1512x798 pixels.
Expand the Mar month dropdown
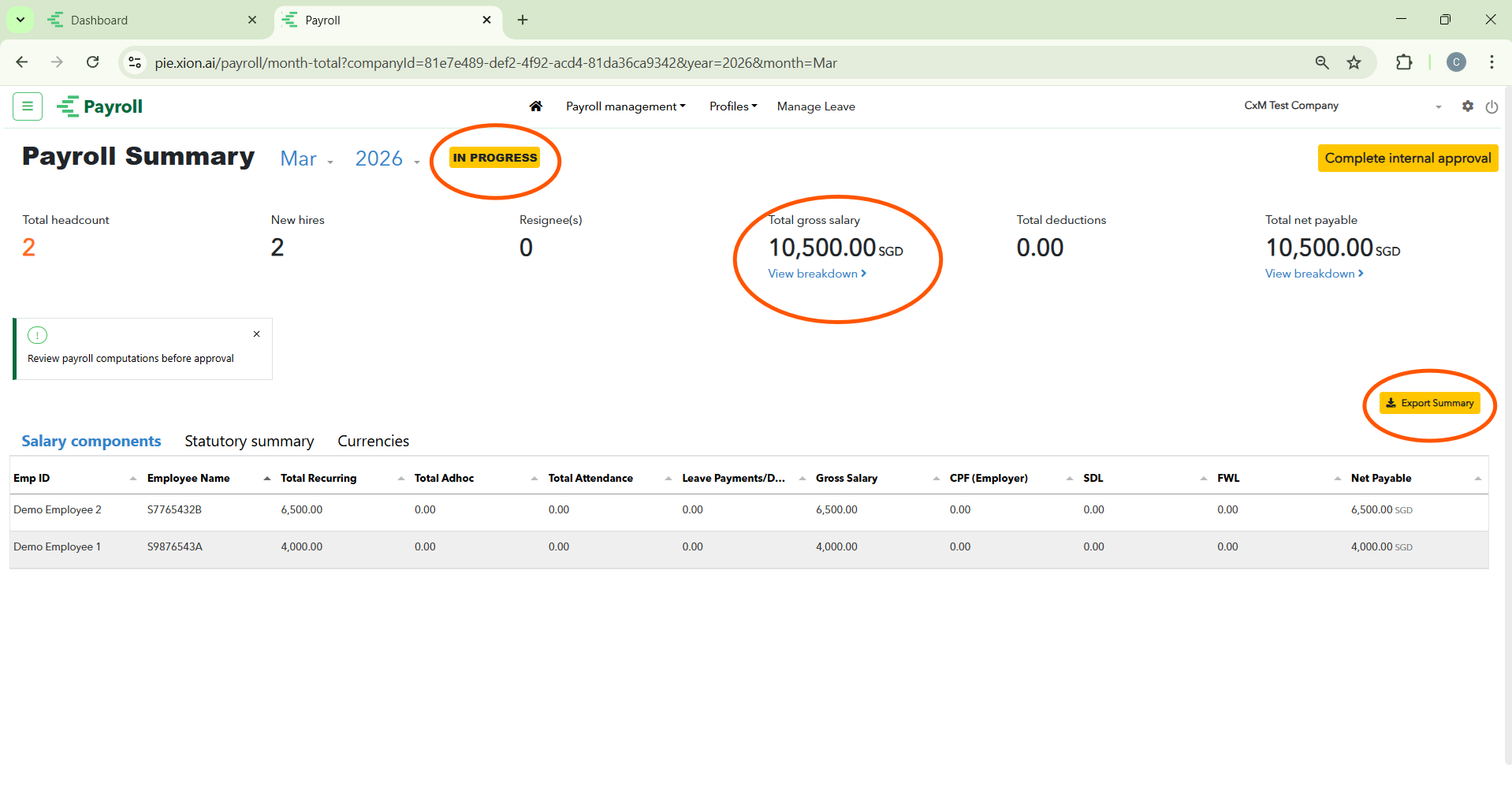tap(307, 159)
